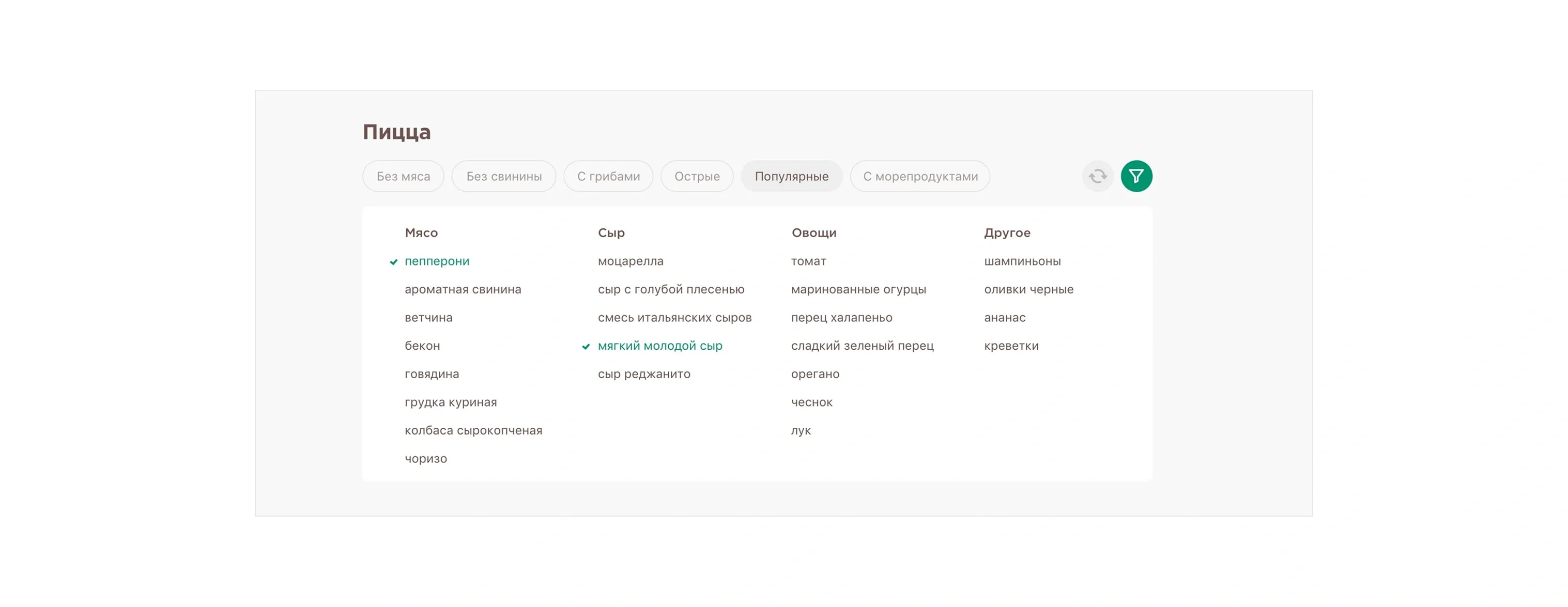Viewport: 1568px width, 607px height.
Task: Check the 'грудка куриная' ingredient
Action: (x=451, y=402)
